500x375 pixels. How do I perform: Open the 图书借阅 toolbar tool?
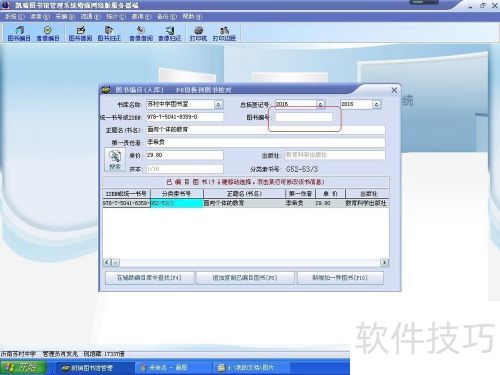coord(80,34)
